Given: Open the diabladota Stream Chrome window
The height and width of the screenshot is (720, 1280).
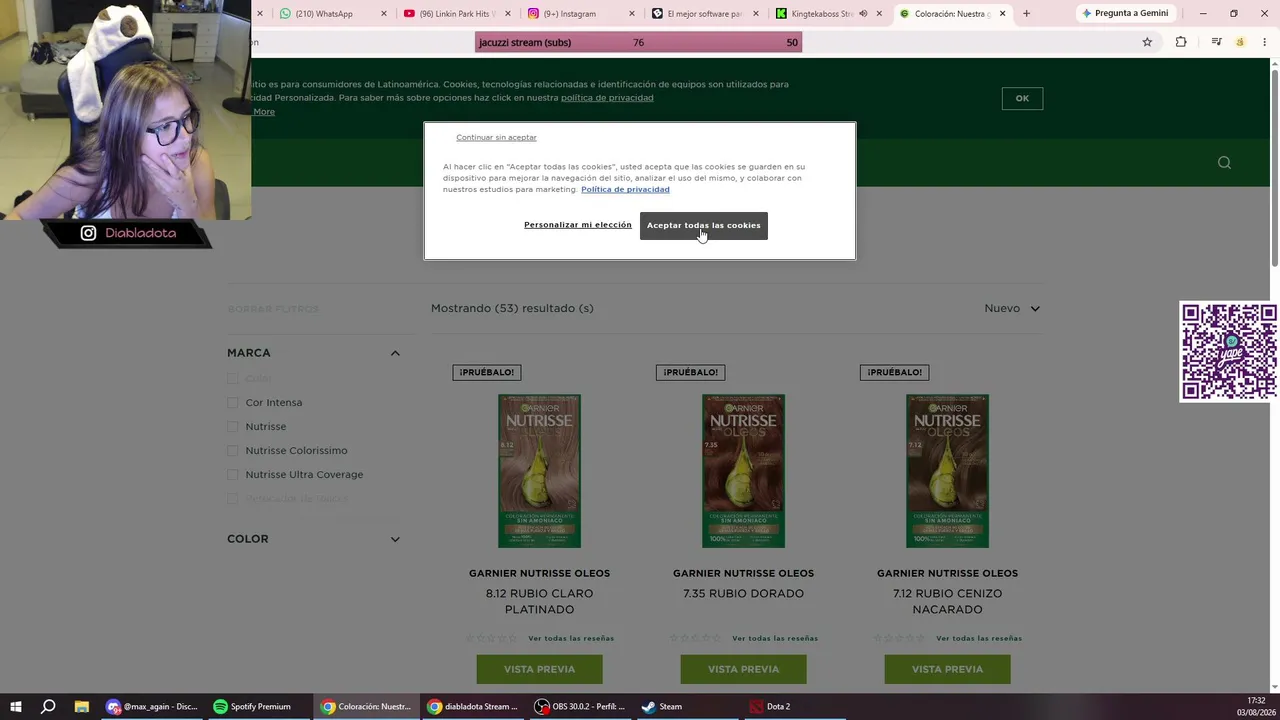Looking at the screenshot, I should (x=473, y=706).
